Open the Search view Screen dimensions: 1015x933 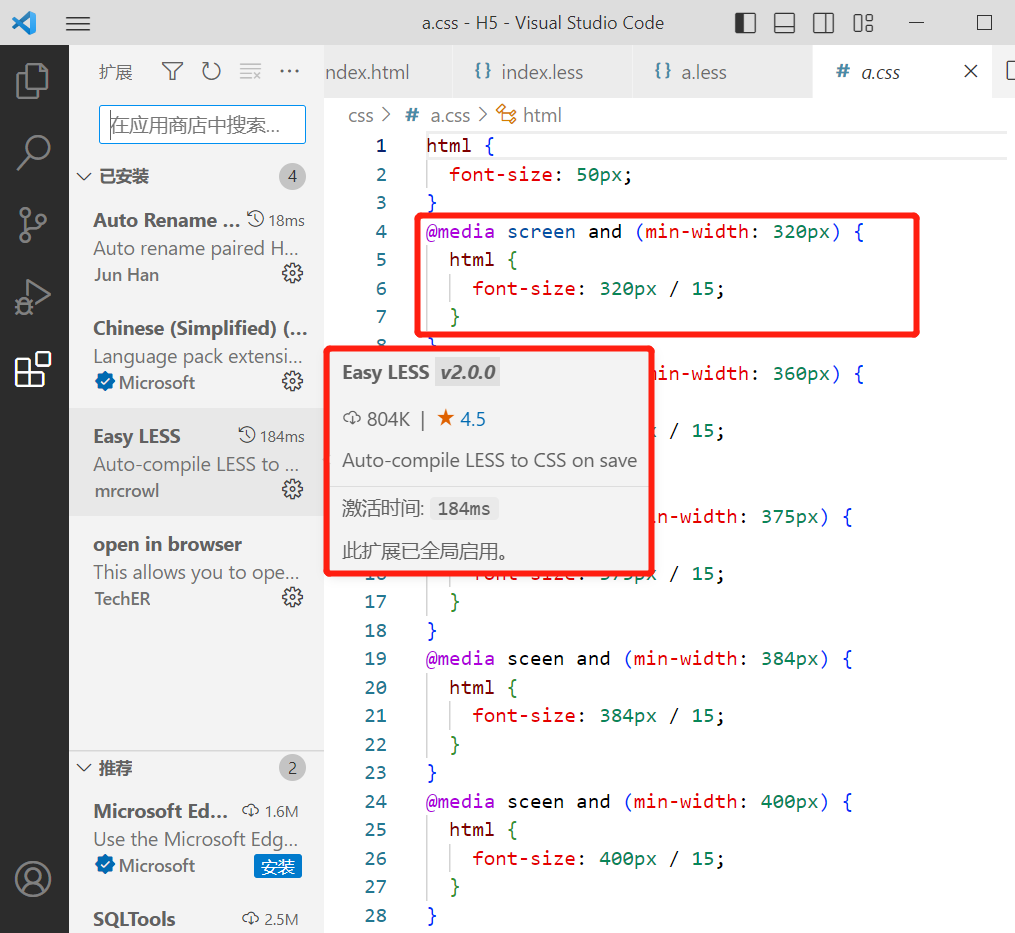pyautogui.click(x=33, y=152)
